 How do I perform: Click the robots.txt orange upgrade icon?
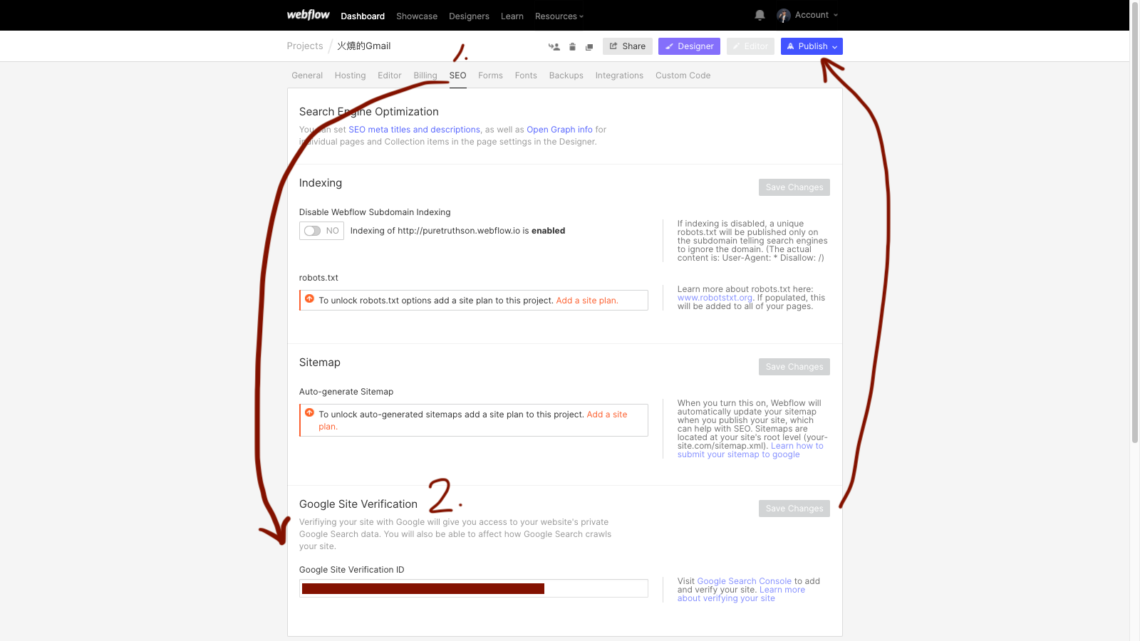309,299
